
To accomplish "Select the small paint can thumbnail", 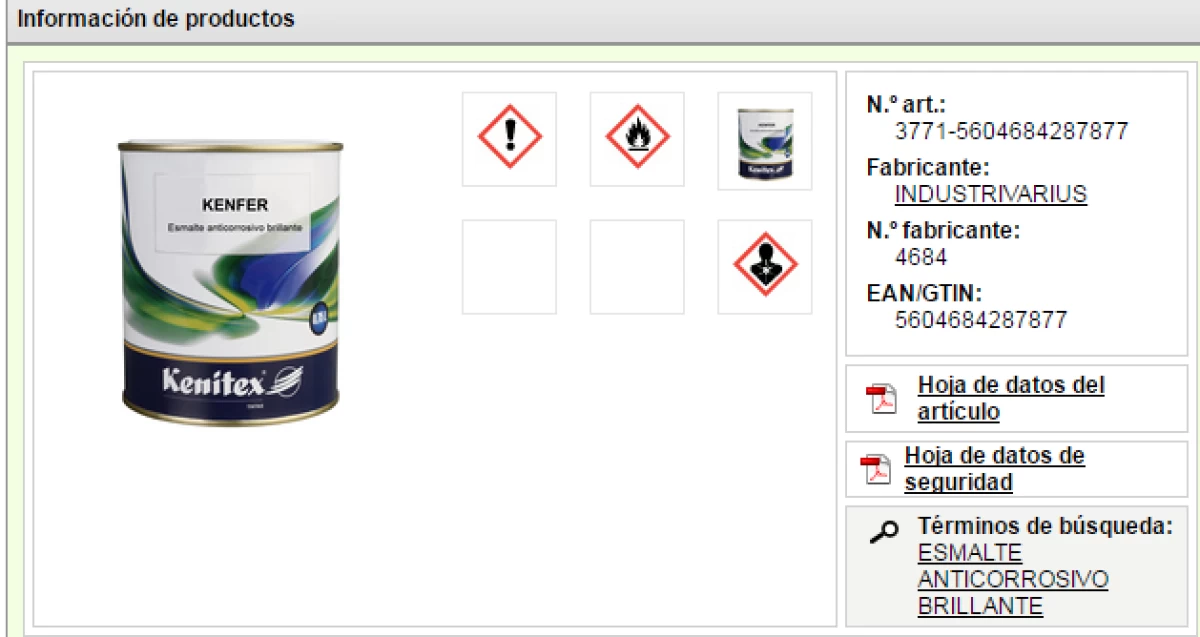I will 765,139.
